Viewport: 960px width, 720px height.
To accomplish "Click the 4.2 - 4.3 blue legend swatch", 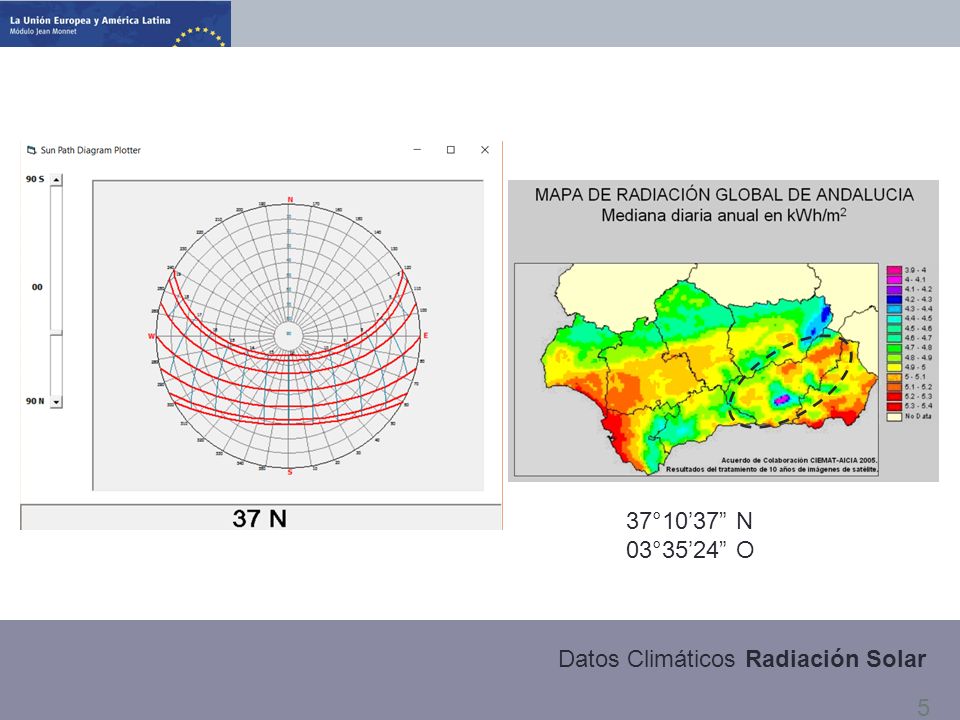I will pos(894,299).
